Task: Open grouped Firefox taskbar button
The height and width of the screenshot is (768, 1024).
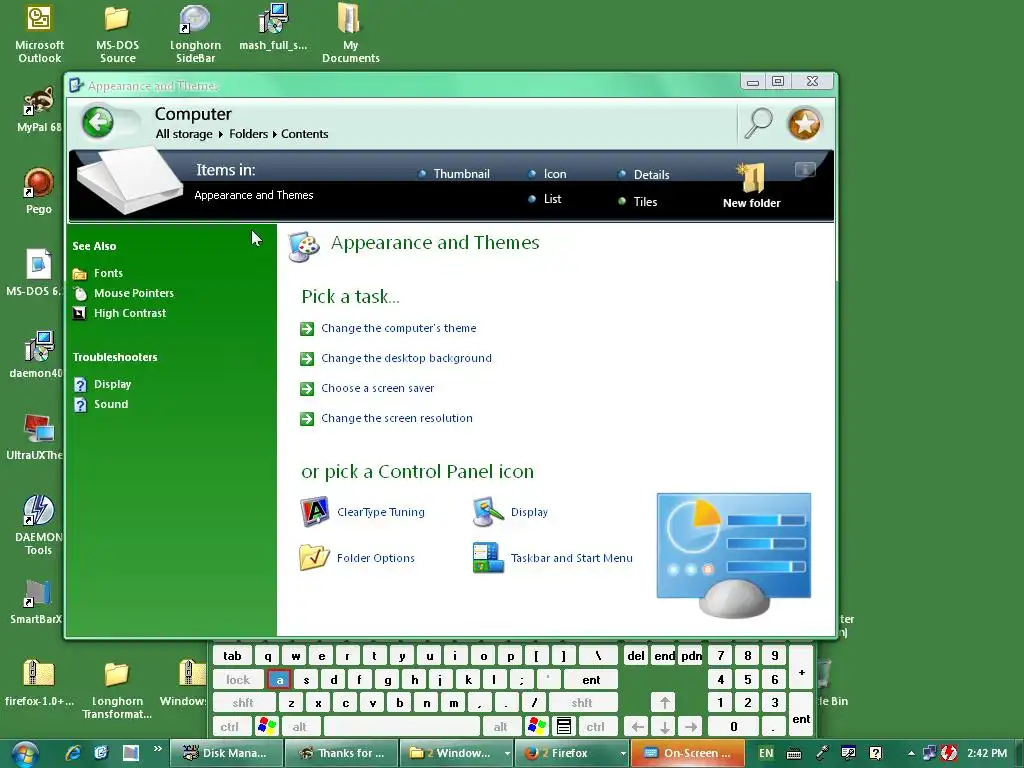Action: click(571, 753)
